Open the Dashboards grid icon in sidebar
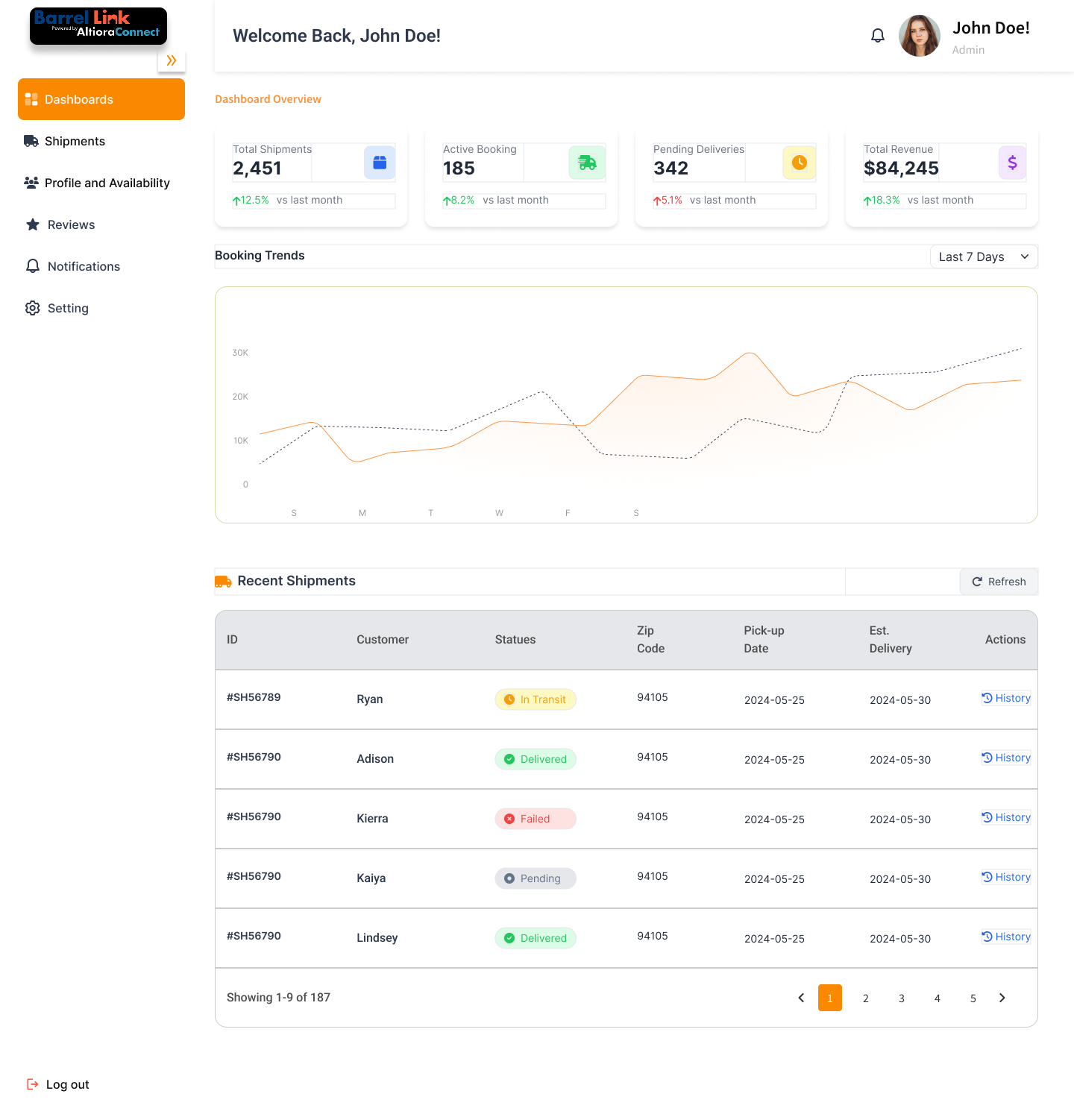 [x=31, y=99]
